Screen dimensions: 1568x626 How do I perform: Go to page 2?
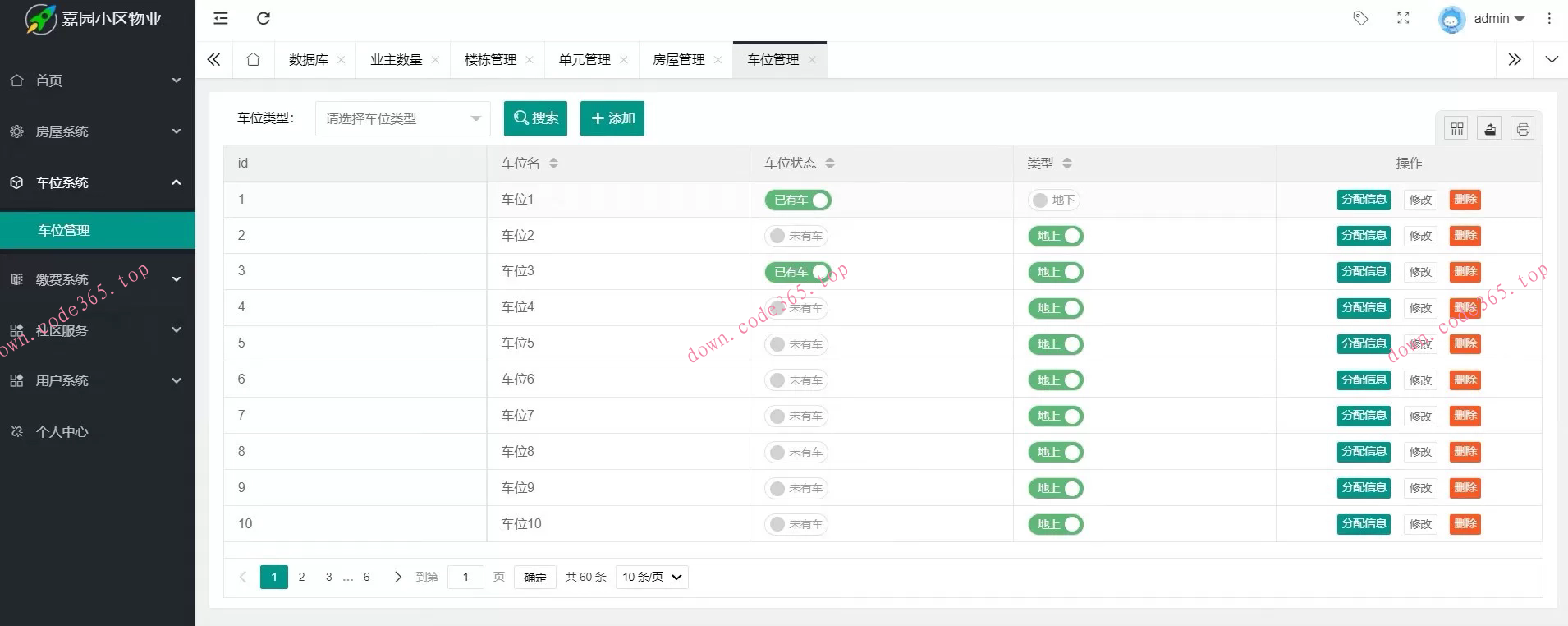coord(302,577)
